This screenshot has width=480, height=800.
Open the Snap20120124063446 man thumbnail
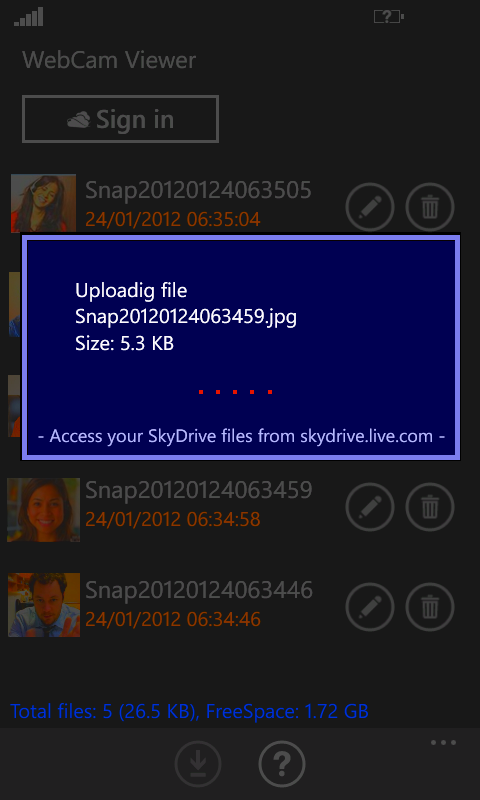click(x=44, y=605)
